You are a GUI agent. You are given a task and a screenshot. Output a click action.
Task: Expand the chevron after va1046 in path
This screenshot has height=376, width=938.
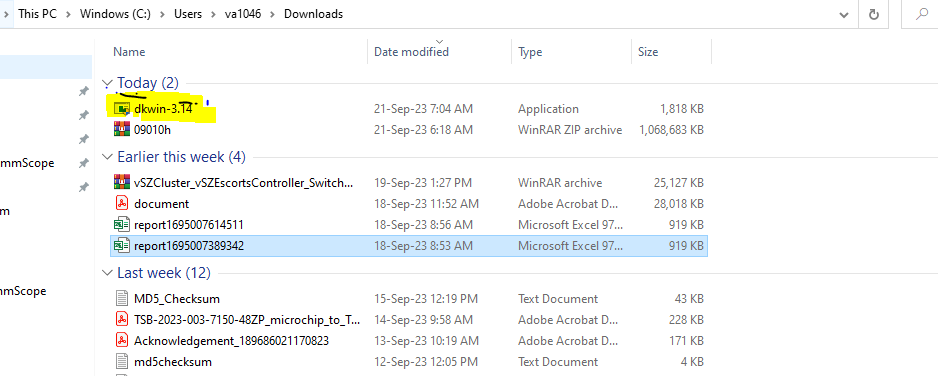[272, 14]
